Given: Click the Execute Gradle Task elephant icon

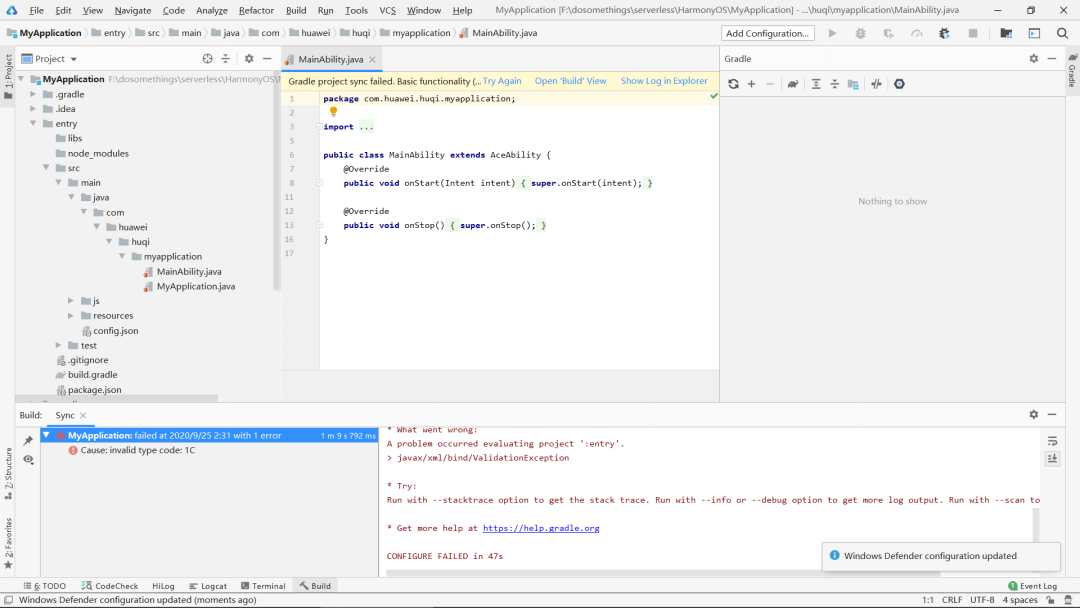Looking at the screenshot, I should 793,84.
